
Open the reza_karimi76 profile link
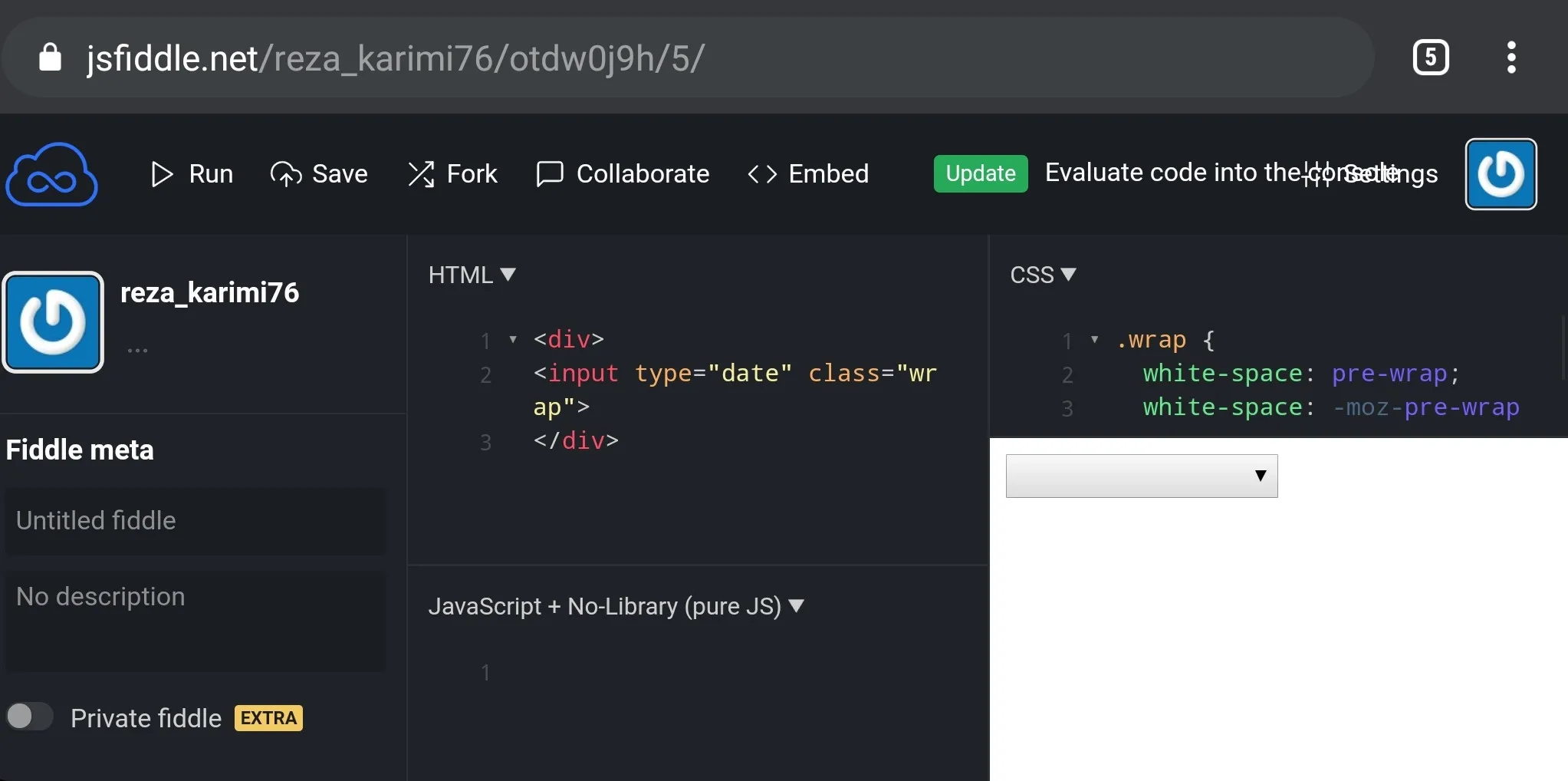[x=209, y=292]
